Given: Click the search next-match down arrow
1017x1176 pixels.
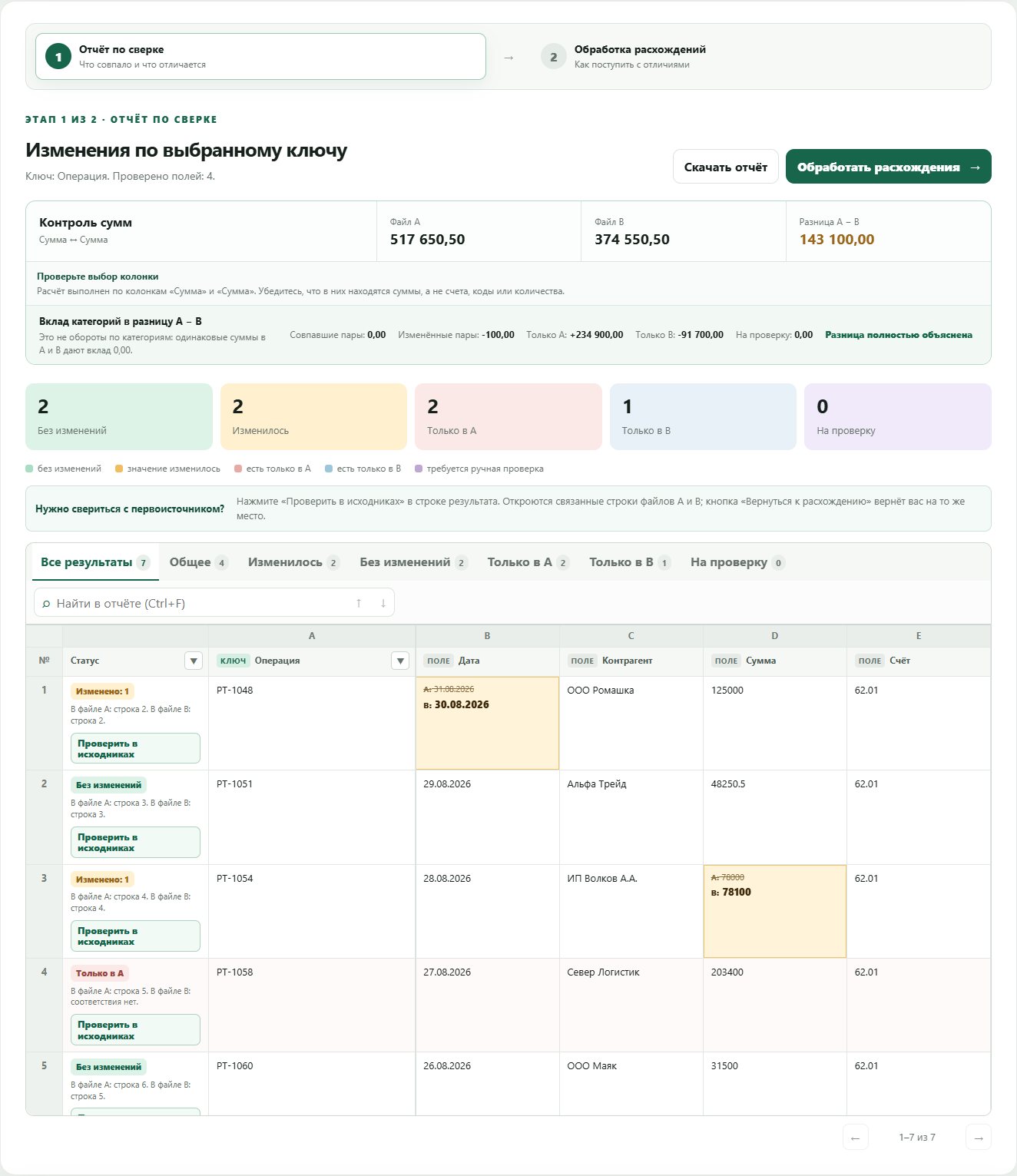Looking at the screenshot, I should [383, 603].
